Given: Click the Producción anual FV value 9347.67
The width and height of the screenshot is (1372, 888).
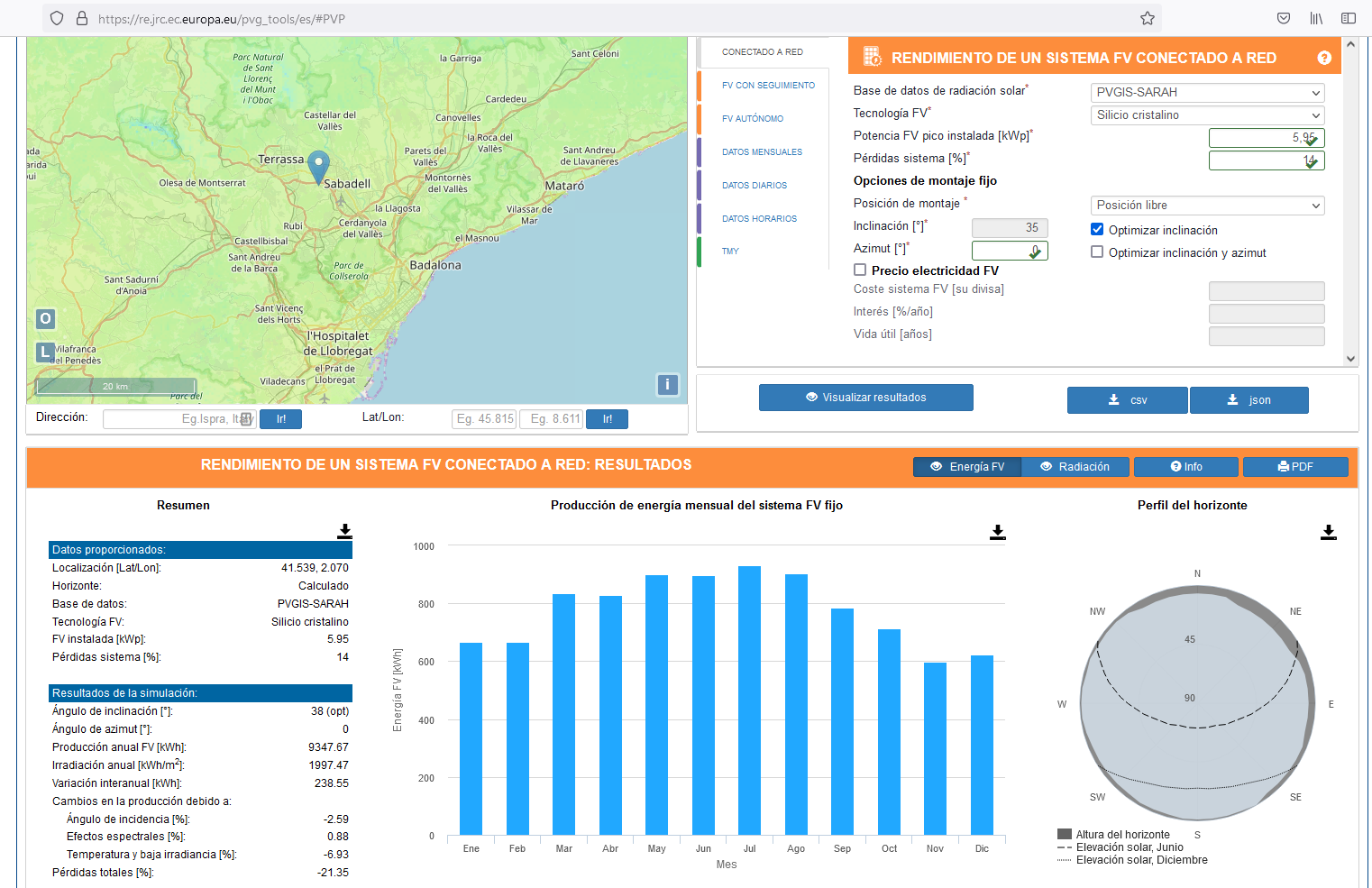Looking at the screenshot, I should coord(328,747).
